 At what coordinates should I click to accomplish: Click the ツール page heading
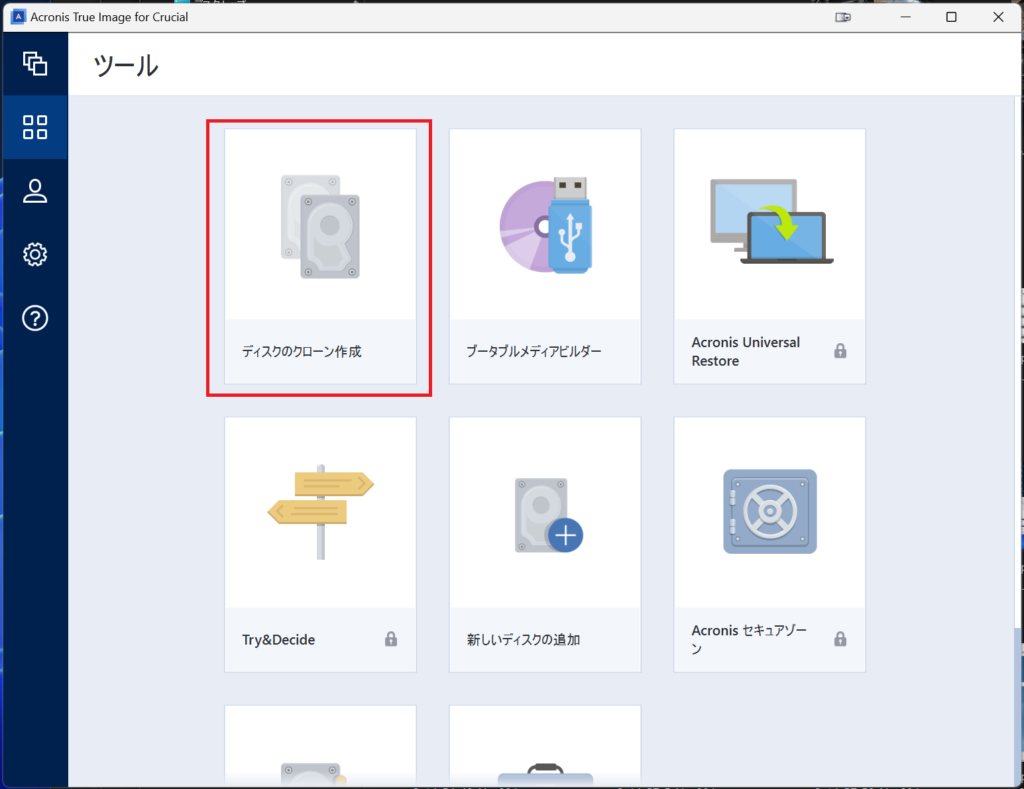(x=126, y=65)
